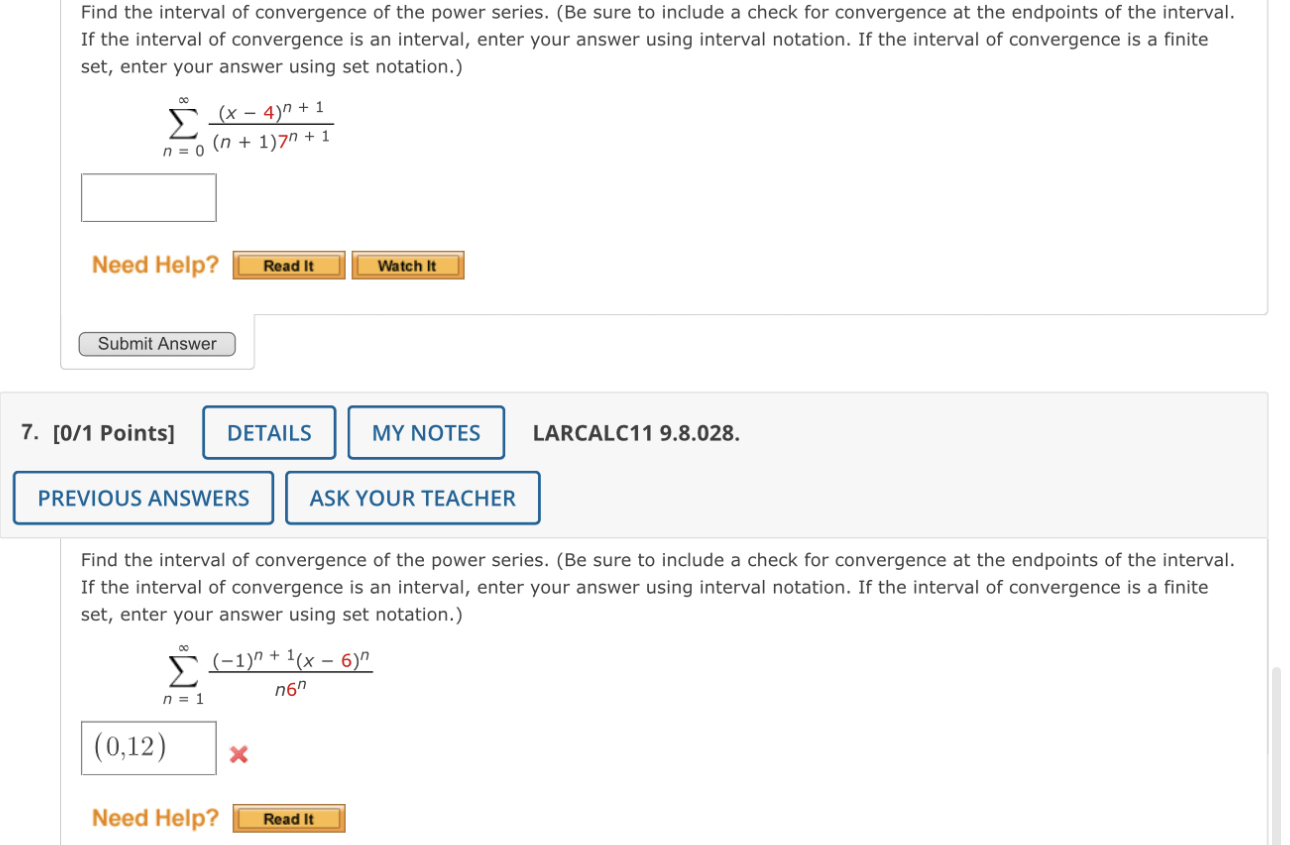
Task: Open the orange Need Help section of the first problem
Action: [x=152, y=264]
